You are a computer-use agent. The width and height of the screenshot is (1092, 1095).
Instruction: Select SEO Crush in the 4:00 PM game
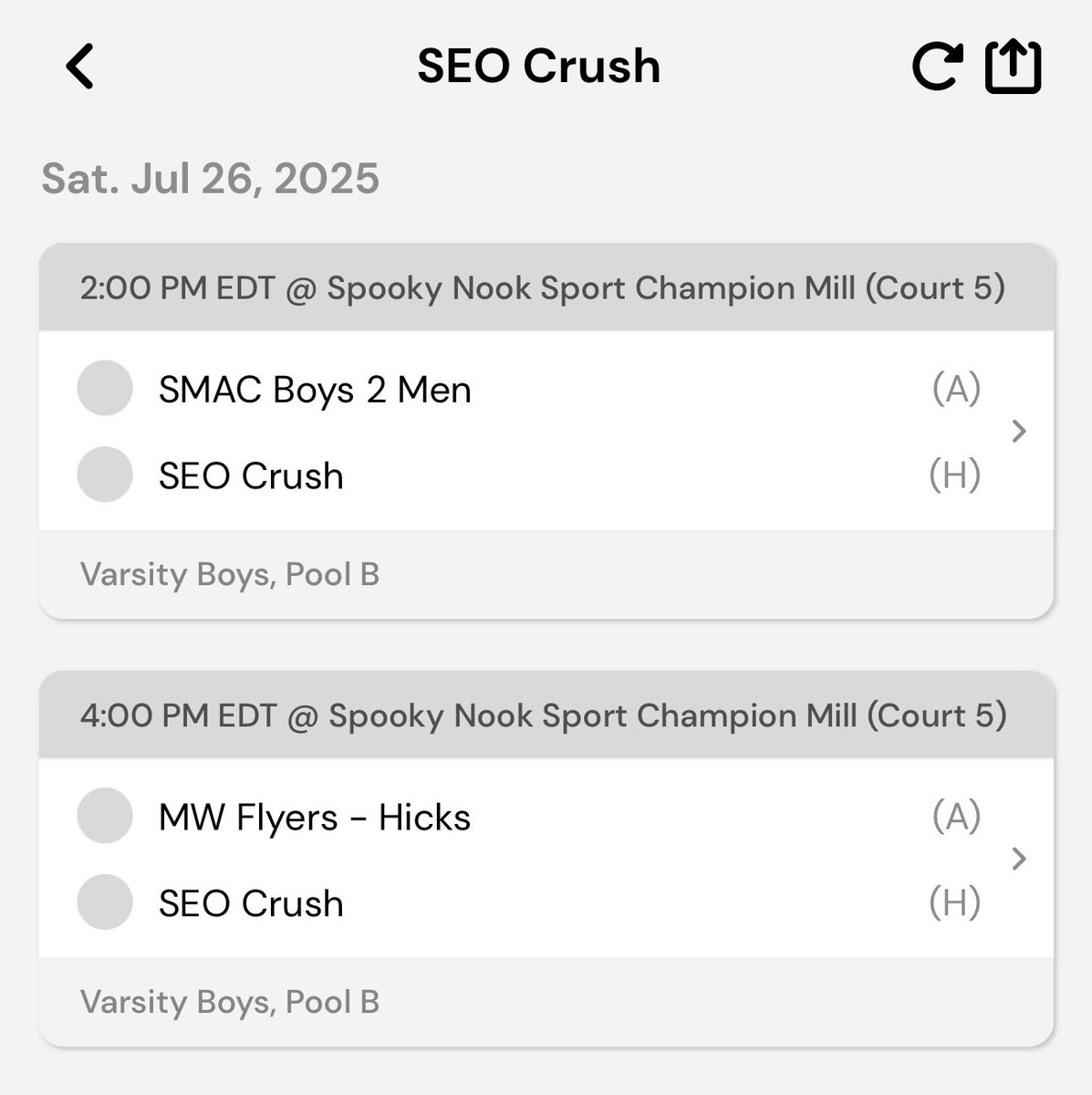251,903
